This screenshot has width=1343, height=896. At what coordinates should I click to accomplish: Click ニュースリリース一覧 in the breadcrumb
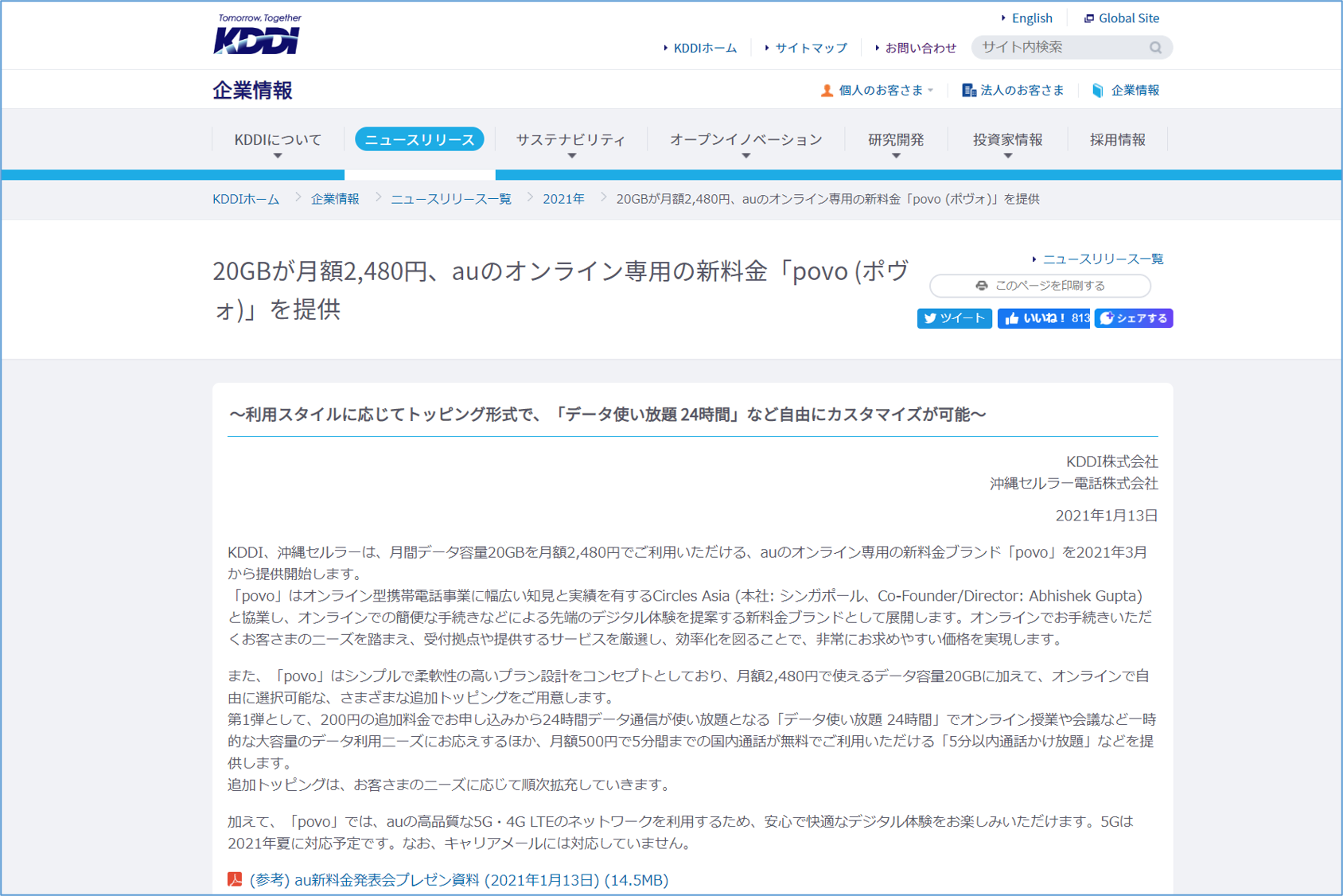451,199
